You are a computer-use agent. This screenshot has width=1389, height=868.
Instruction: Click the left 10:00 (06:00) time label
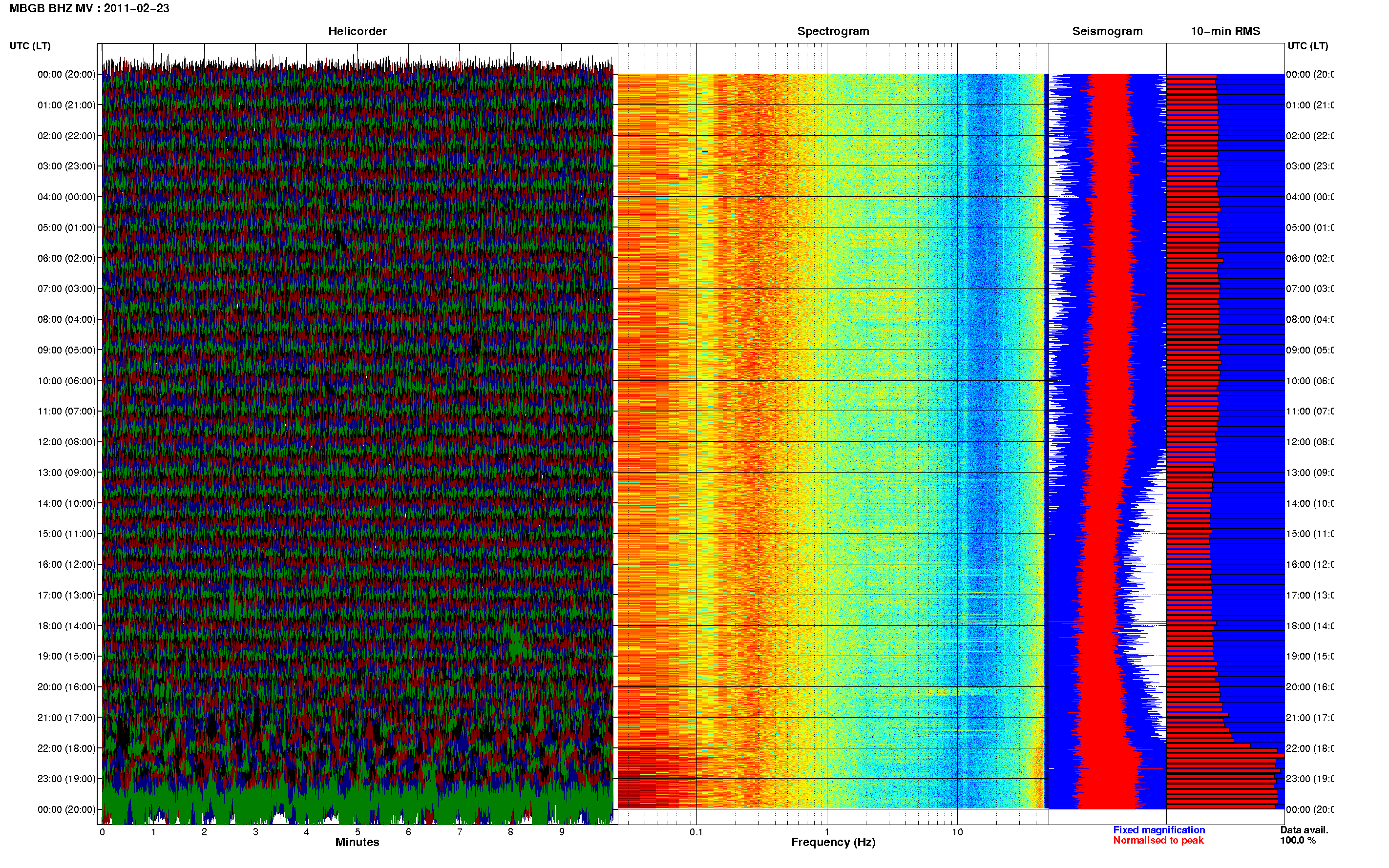(x=66, y=381)
